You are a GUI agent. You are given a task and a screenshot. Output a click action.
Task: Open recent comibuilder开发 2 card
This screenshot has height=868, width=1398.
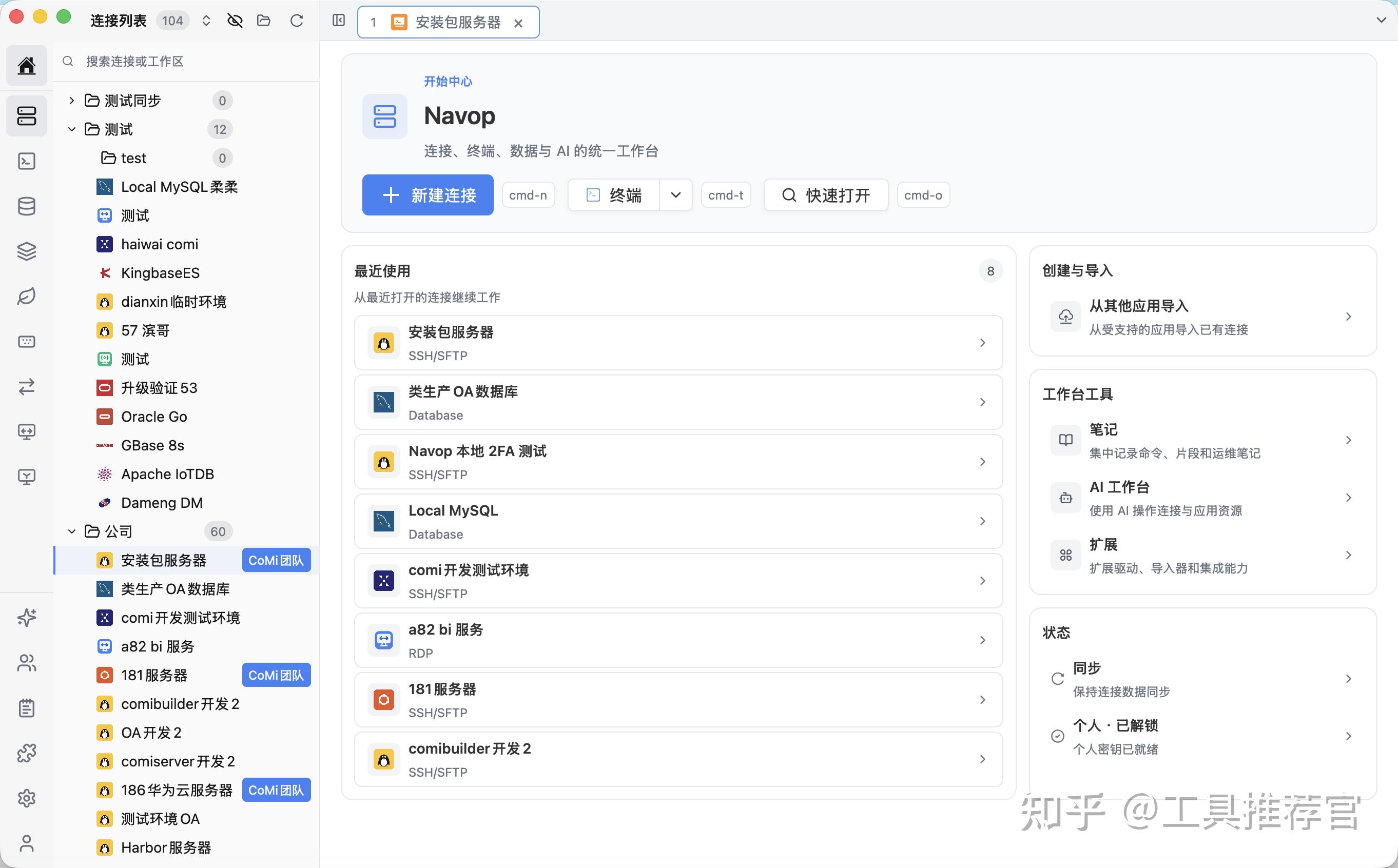pyautogui.click(x=678, y=759)
